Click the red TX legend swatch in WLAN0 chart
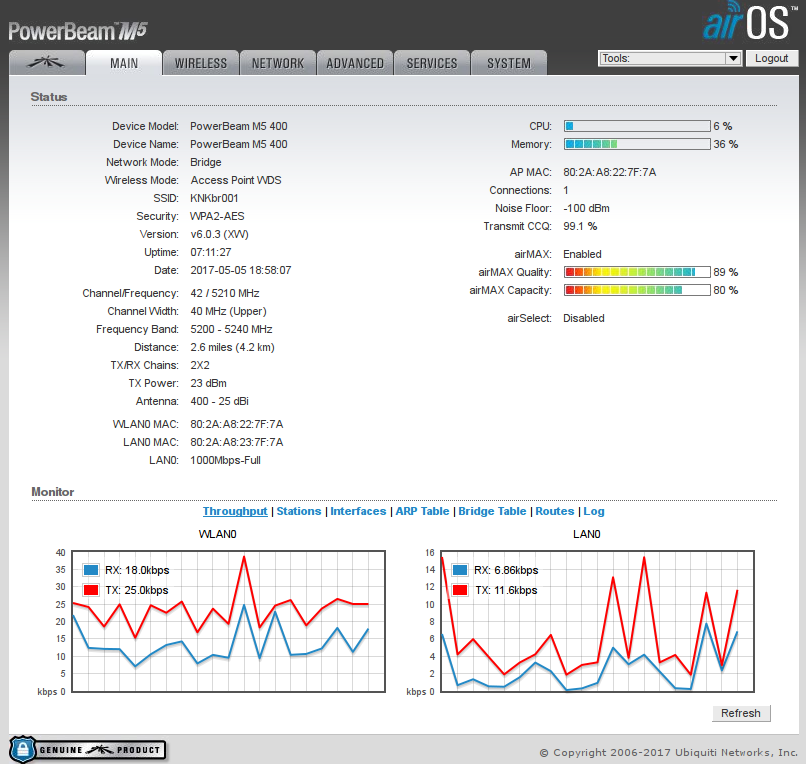The image size is (806, 764). [x=91, y=590]
